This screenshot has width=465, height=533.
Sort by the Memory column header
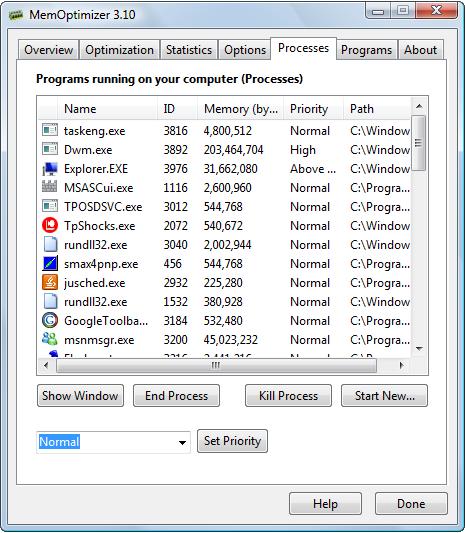click(x=240, y=109)
